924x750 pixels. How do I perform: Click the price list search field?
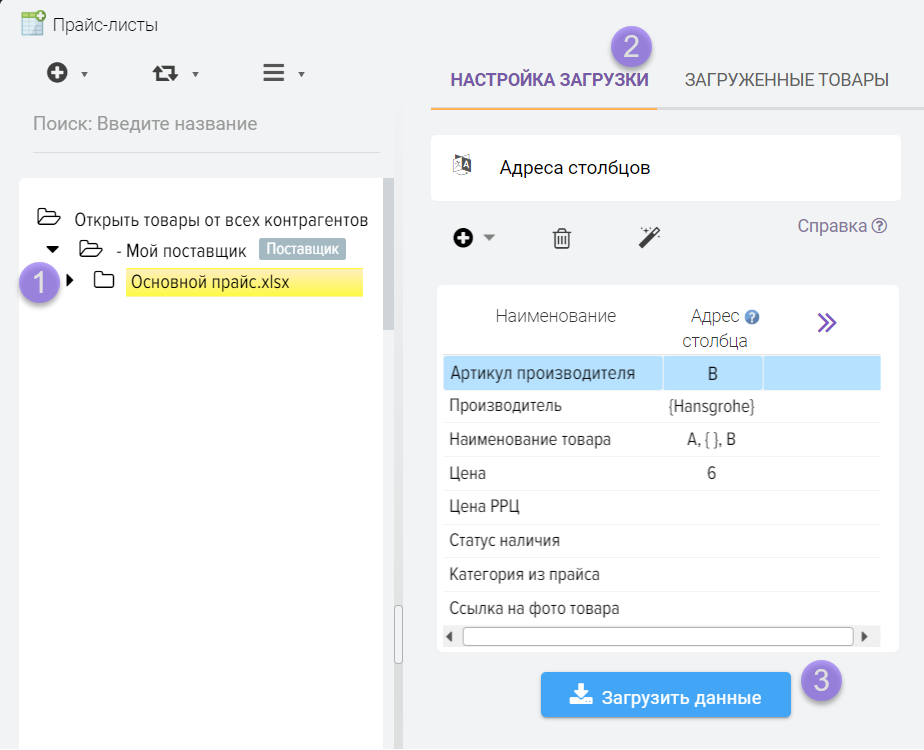click(x=205, y=124)
